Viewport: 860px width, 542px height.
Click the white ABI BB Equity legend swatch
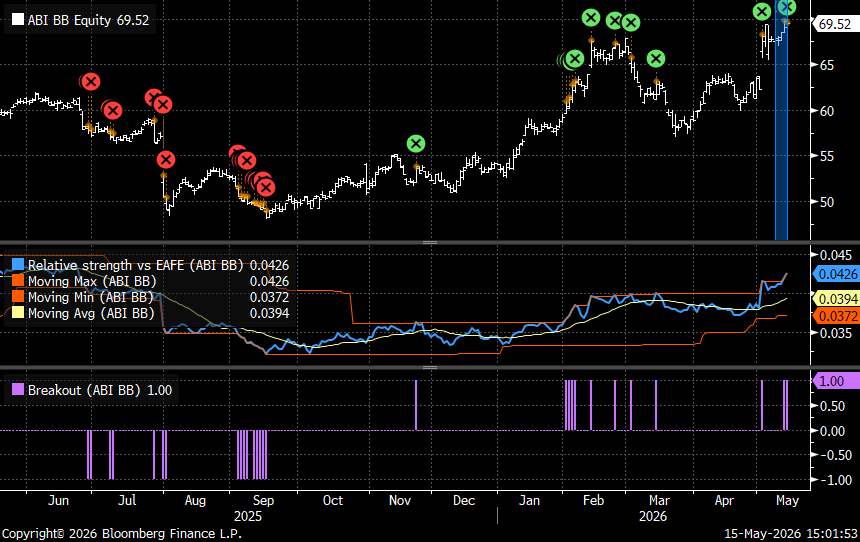18,20
